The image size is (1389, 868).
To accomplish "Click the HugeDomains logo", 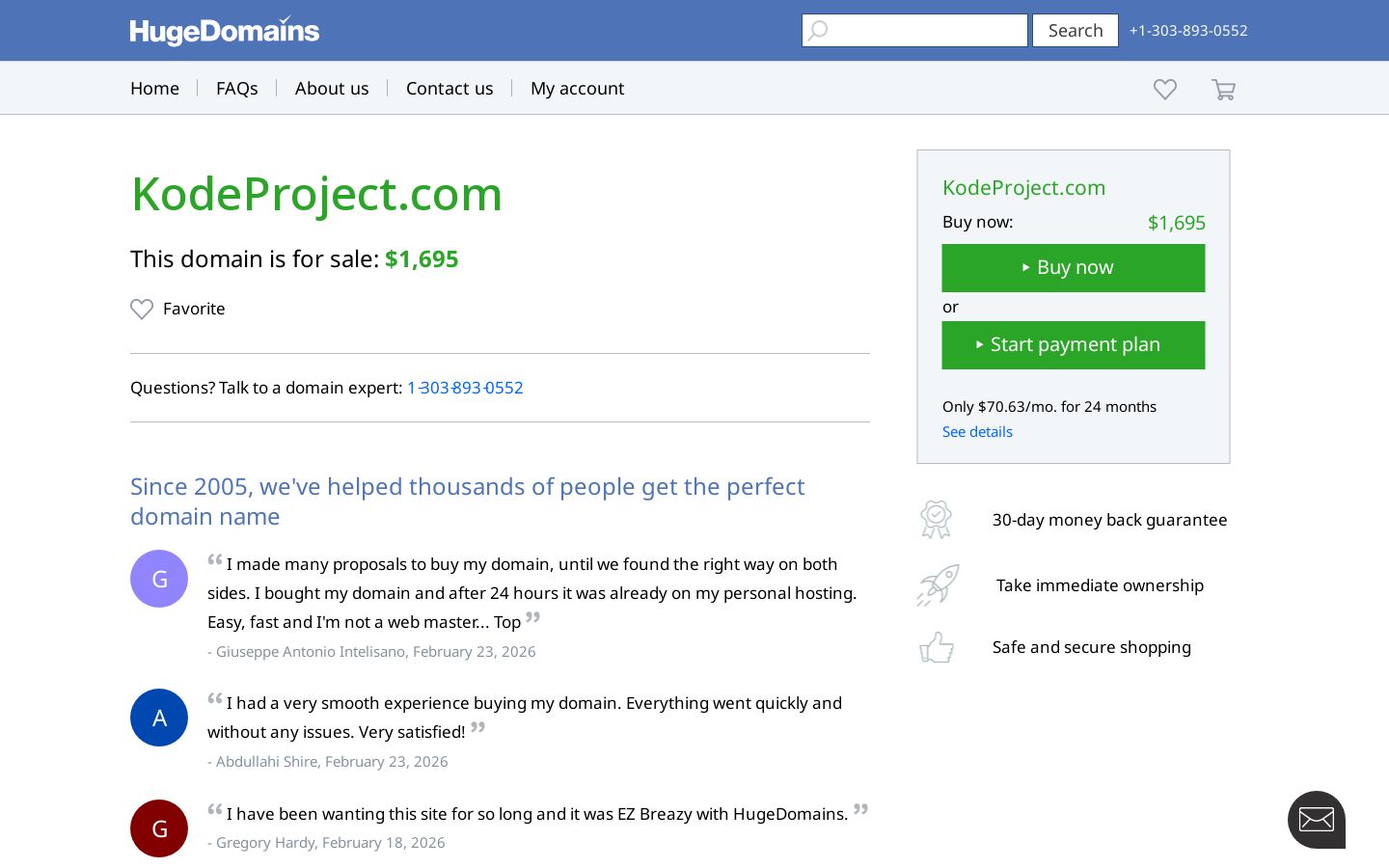I will click(x=225, y=30).
